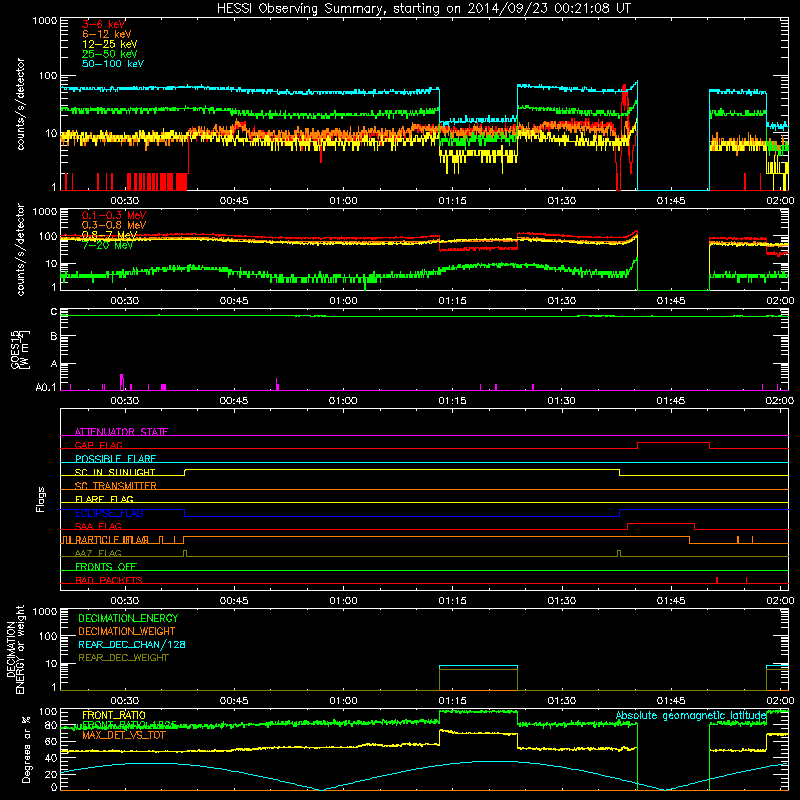800x800 pixels.
Task: Click the REAR_DEC_CHAN/128 legend entry
Action: pos(132,644)
